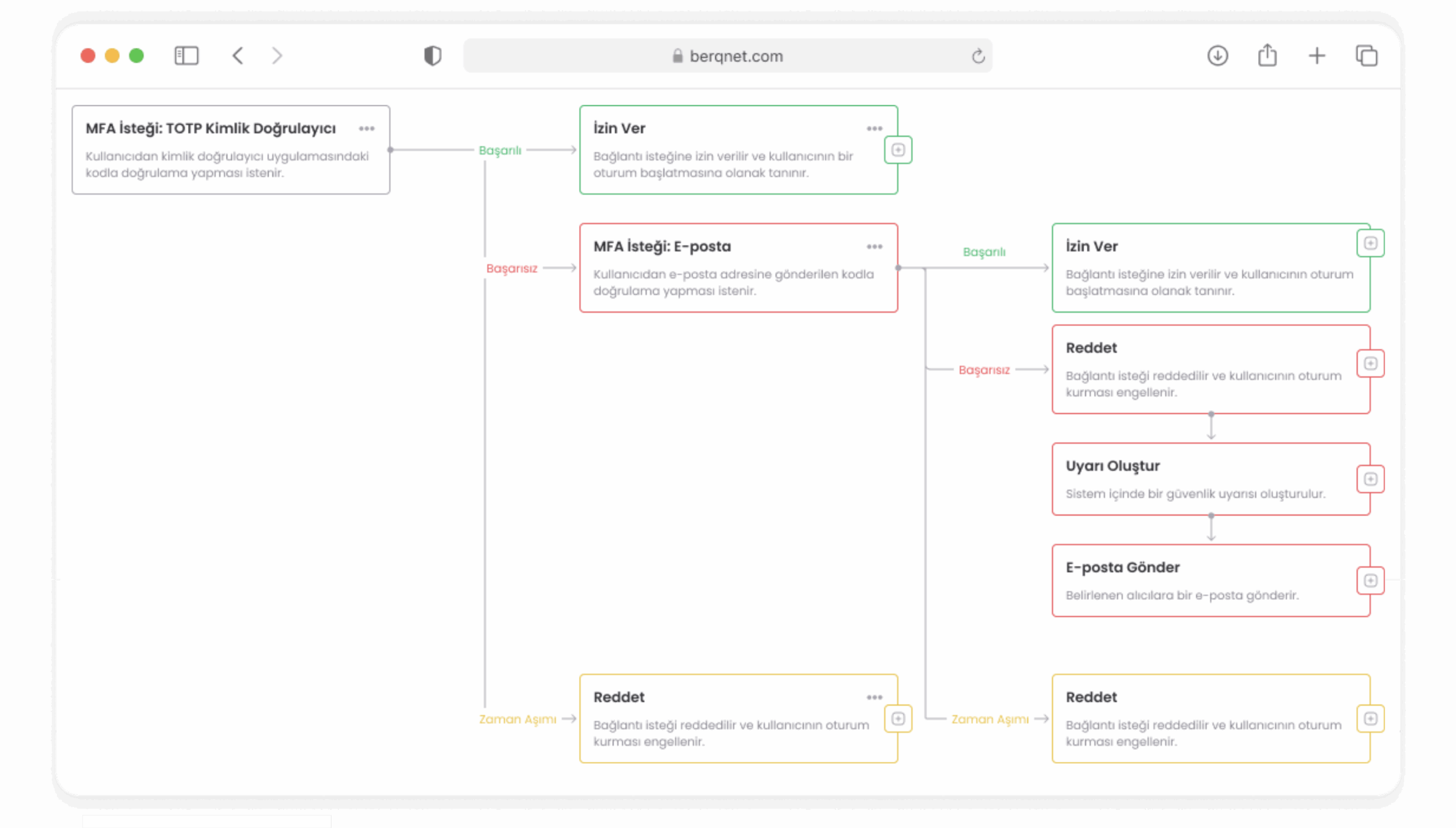Open three-dot menu of first İzin Ver node
This screenshot has height=828, width=1456.
click(874, 129)
